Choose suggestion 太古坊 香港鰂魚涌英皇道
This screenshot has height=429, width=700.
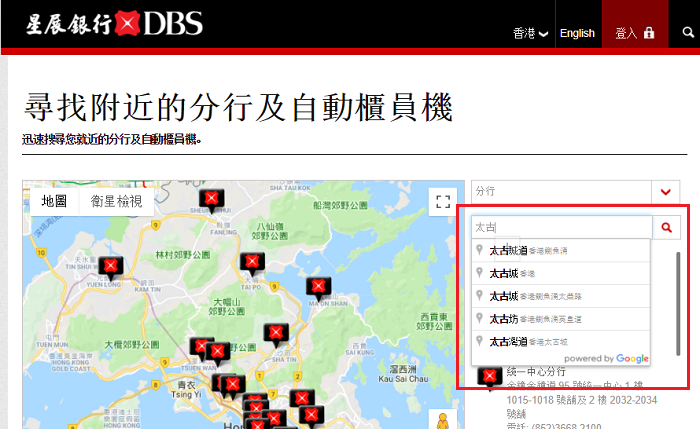point(561,318)
